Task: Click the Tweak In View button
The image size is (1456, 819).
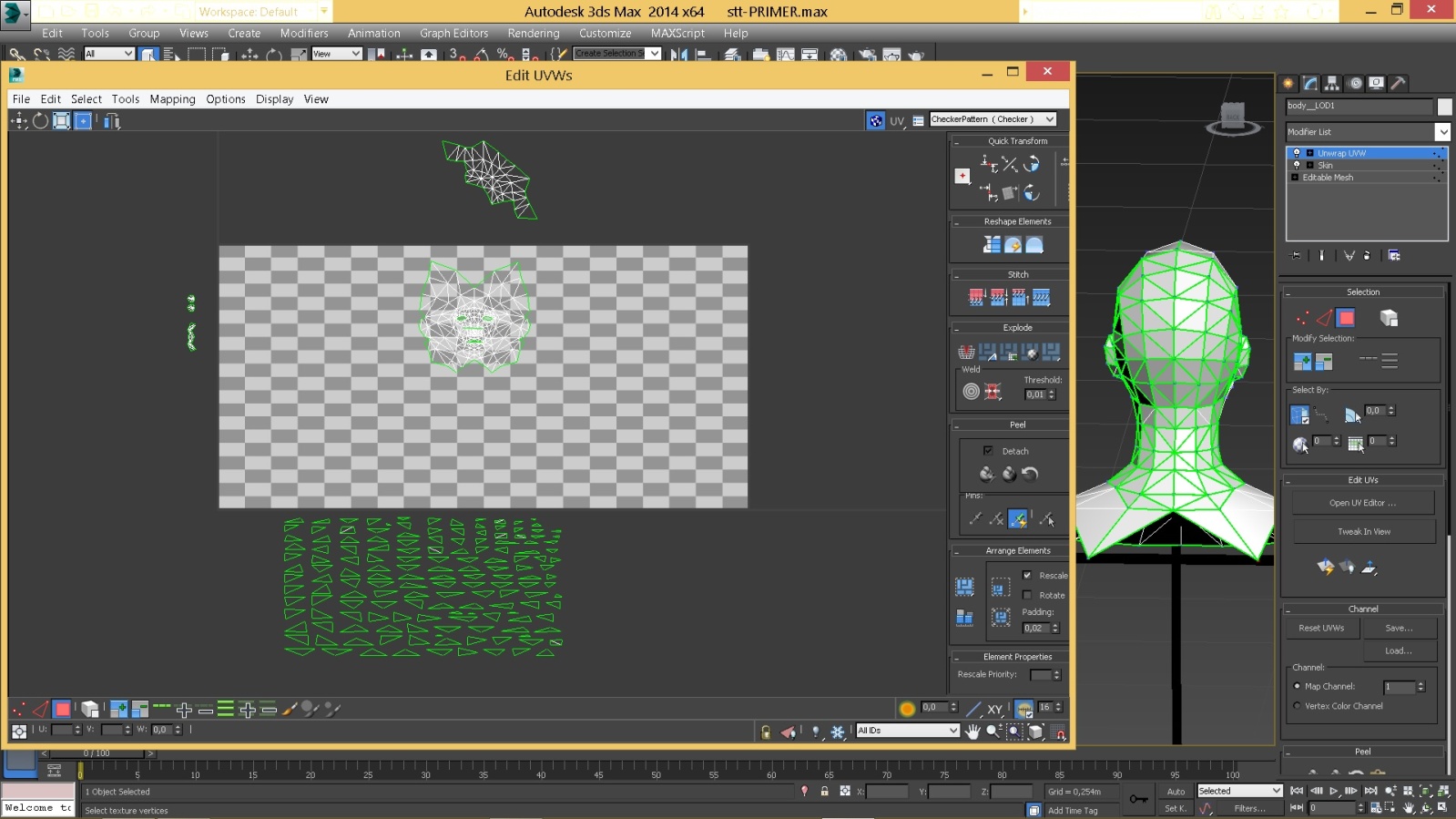Action: pyautogui.click(x=1363, y=531)
